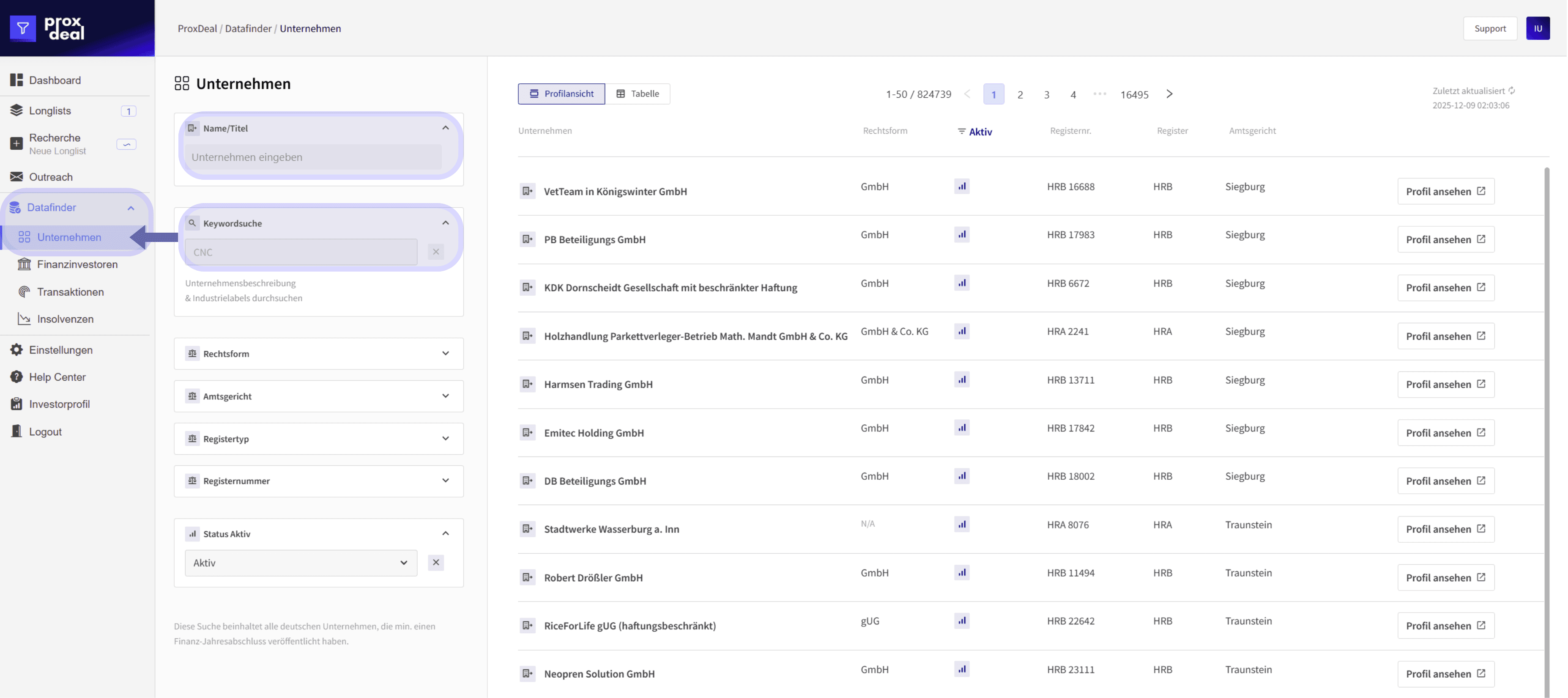Clear the CNC keyword search field

coord(436,252)
